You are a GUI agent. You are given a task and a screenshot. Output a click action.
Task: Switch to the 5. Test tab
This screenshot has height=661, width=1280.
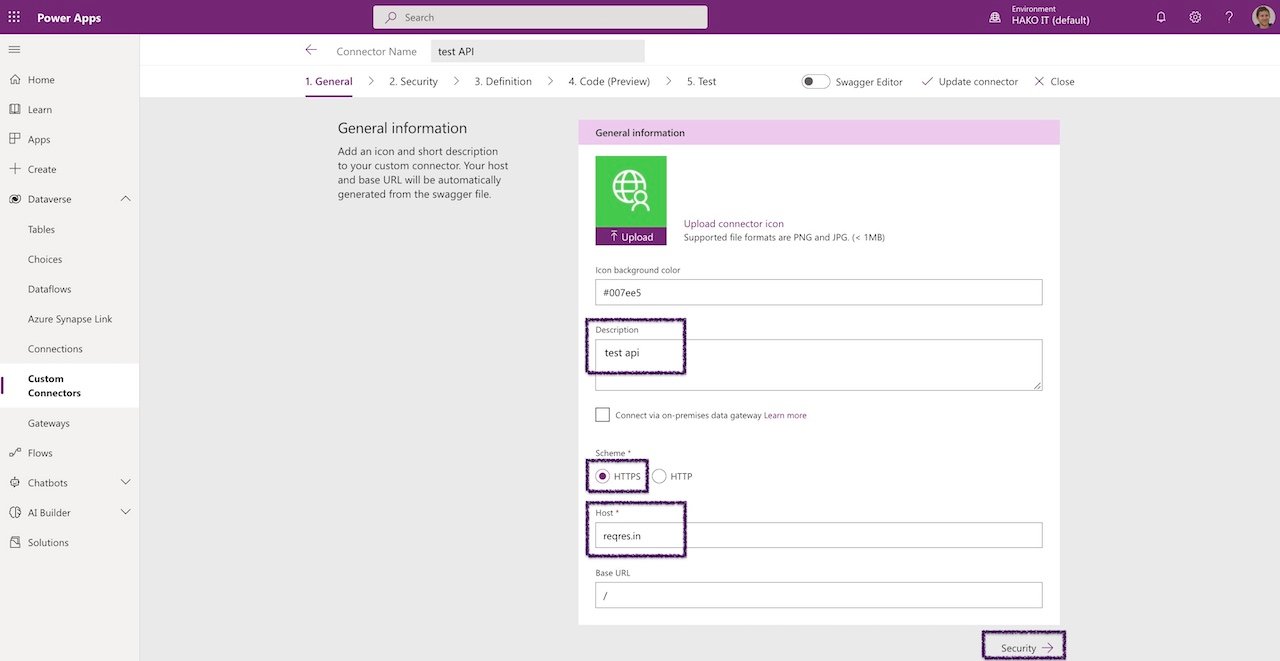tap(701, 82)
